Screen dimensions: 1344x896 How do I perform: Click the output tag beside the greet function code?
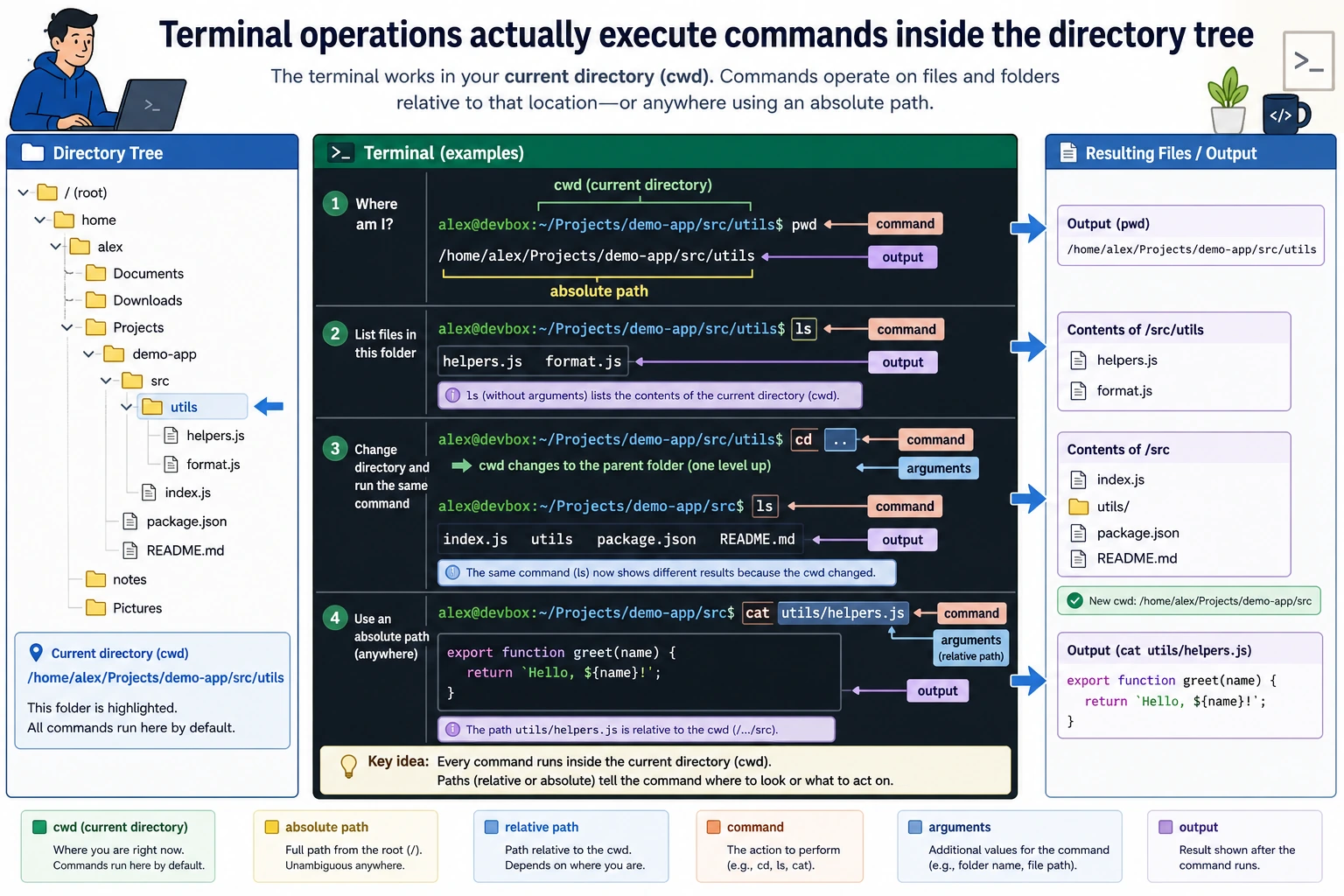tap(937, 691)
